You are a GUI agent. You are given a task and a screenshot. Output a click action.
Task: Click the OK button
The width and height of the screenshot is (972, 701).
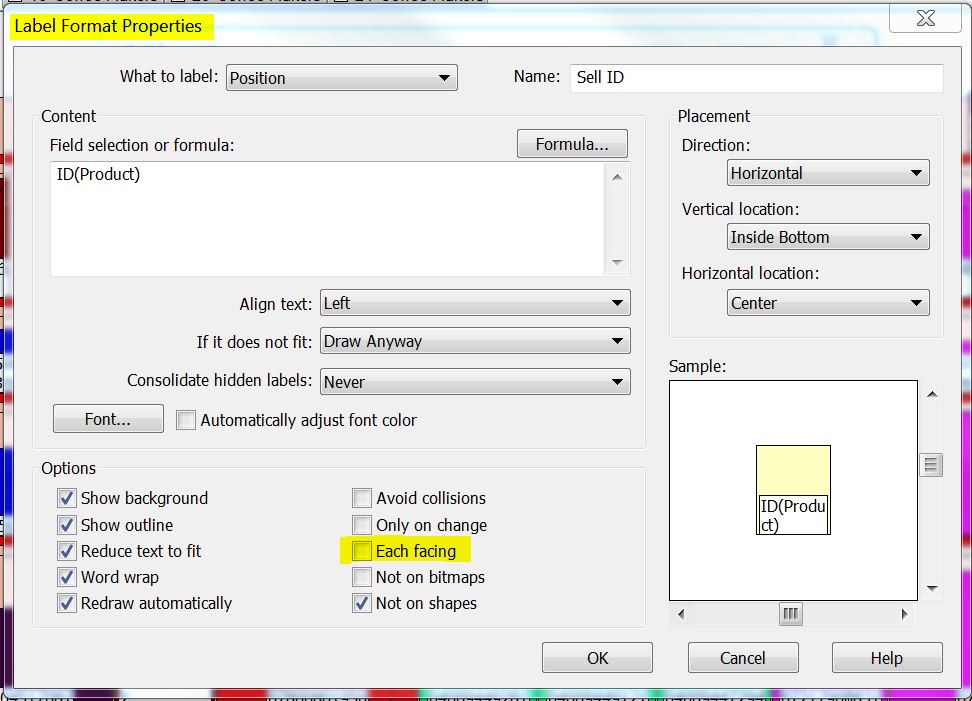pos(597,658)
